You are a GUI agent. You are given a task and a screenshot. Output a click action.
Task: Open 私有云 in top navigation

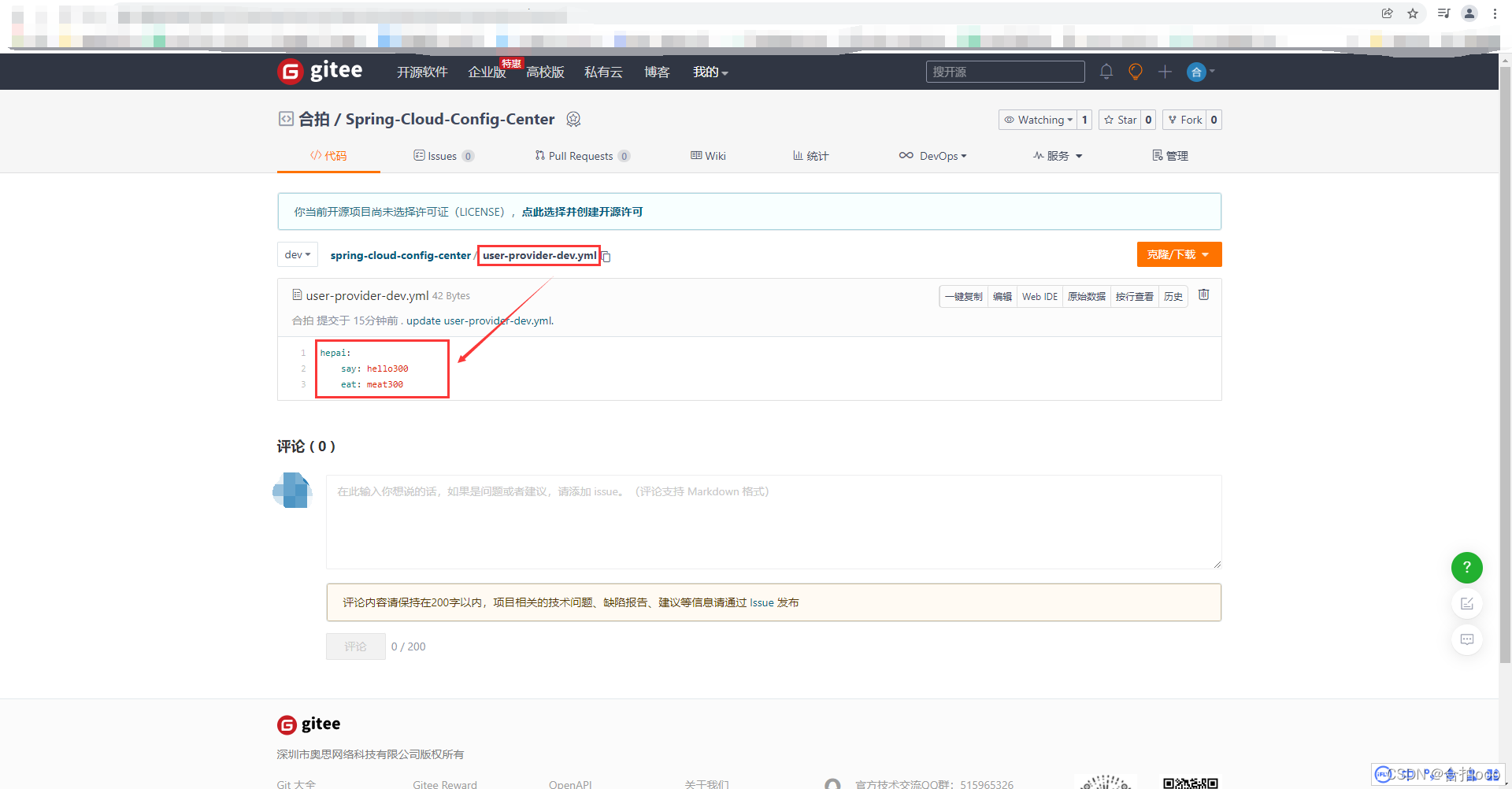603,72
